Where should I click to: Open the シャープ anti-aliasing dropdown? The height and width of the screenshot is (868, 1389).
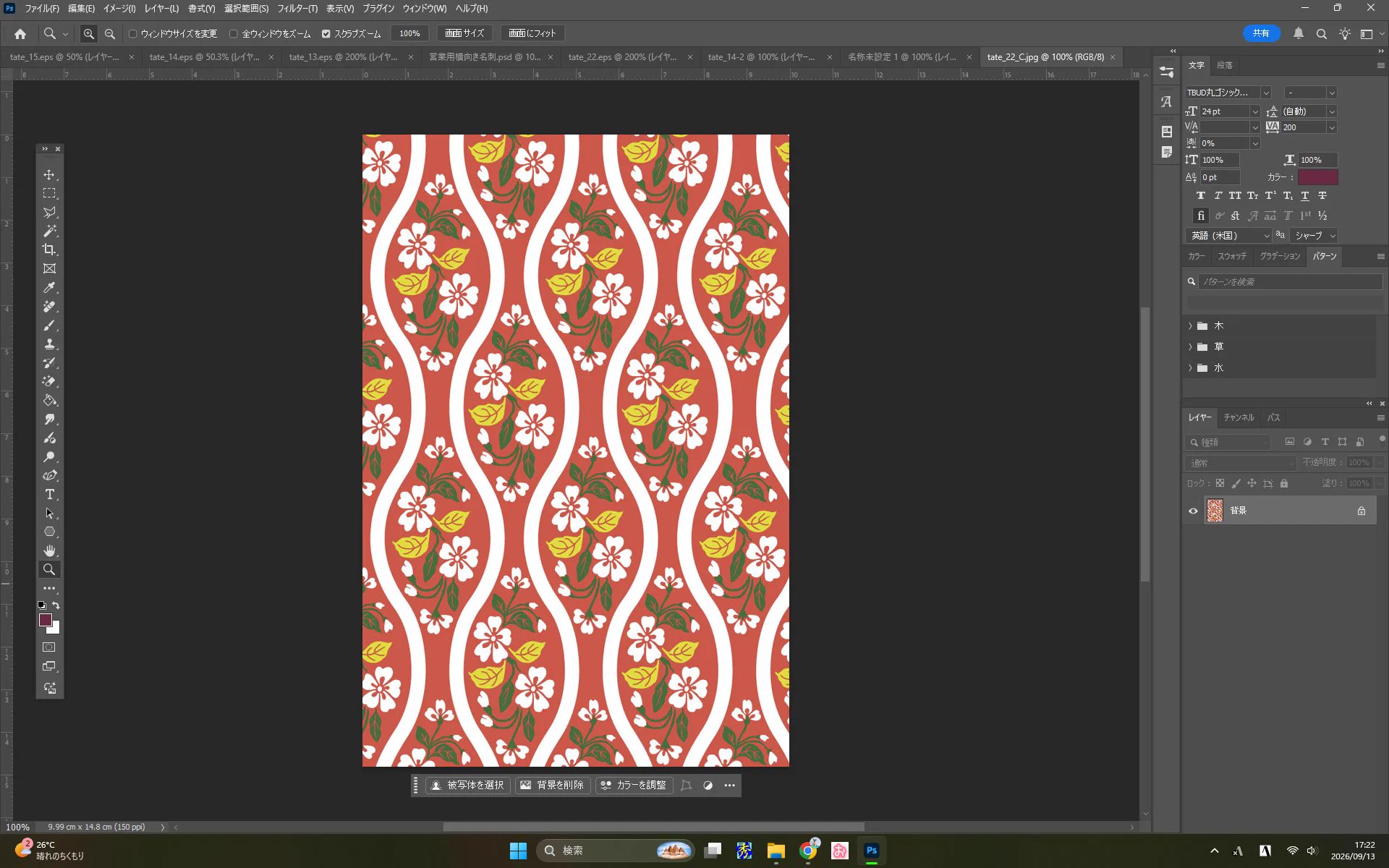(x=1314, y=236)
